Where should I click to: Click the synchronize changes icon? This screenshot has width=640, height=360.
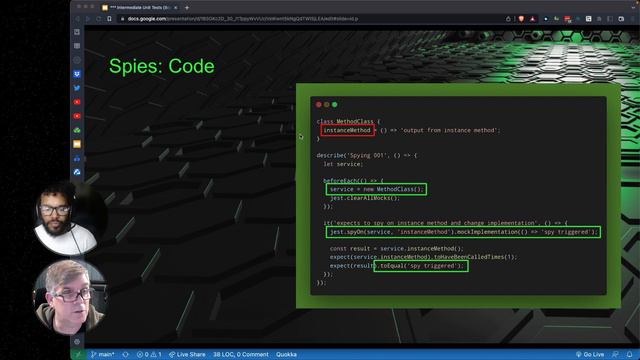tap(126, 354)
